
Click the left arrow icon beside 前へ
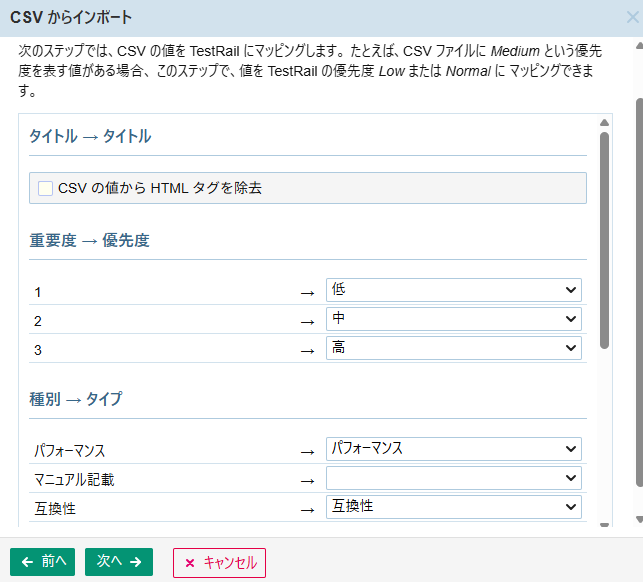coord(26,562)
